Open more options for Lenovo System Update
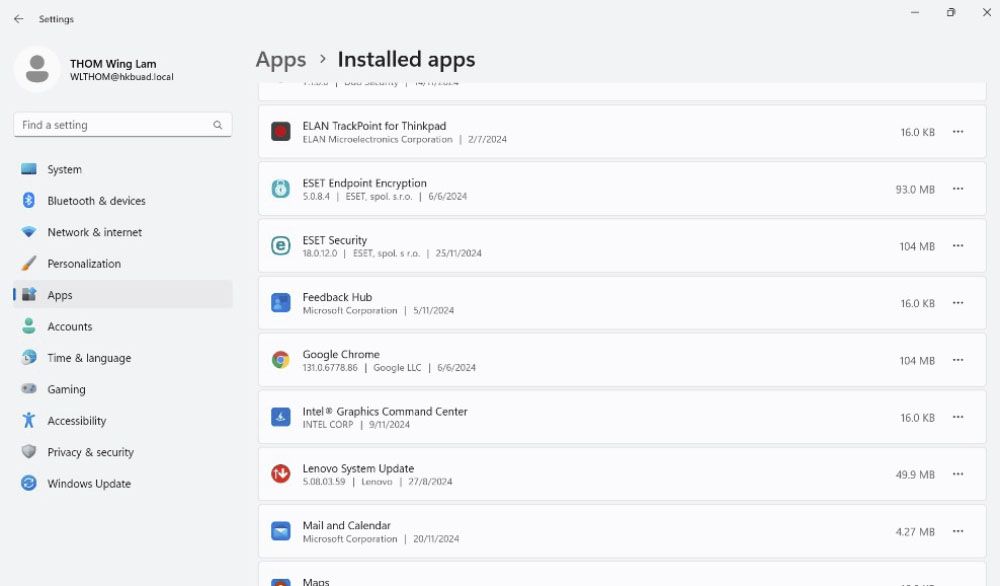This screenshot has width=1000, height=586. (958, 474)
